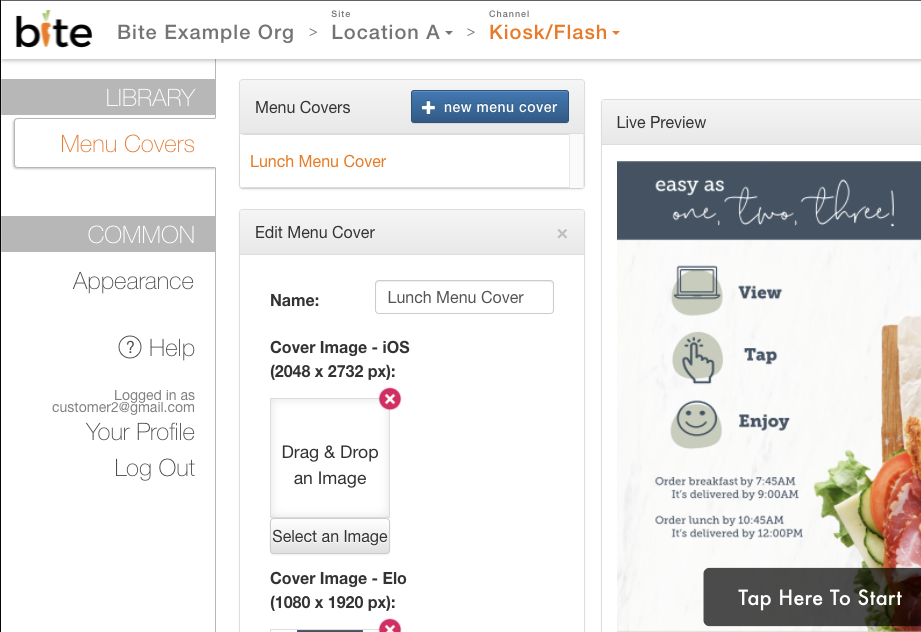Click the laptop View icon in the preview
This screenshot has height=632, width=921.
tap(697, 288)
